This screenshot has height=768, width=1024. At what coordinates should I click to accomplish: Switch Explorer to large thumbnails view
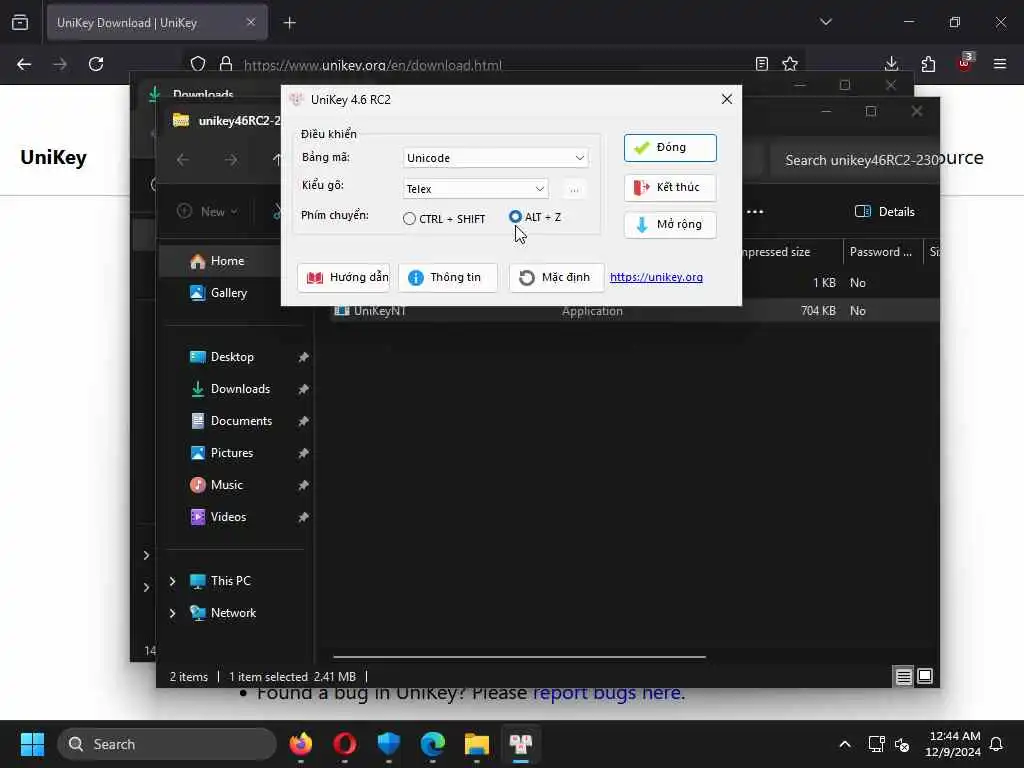click(925, 677)
